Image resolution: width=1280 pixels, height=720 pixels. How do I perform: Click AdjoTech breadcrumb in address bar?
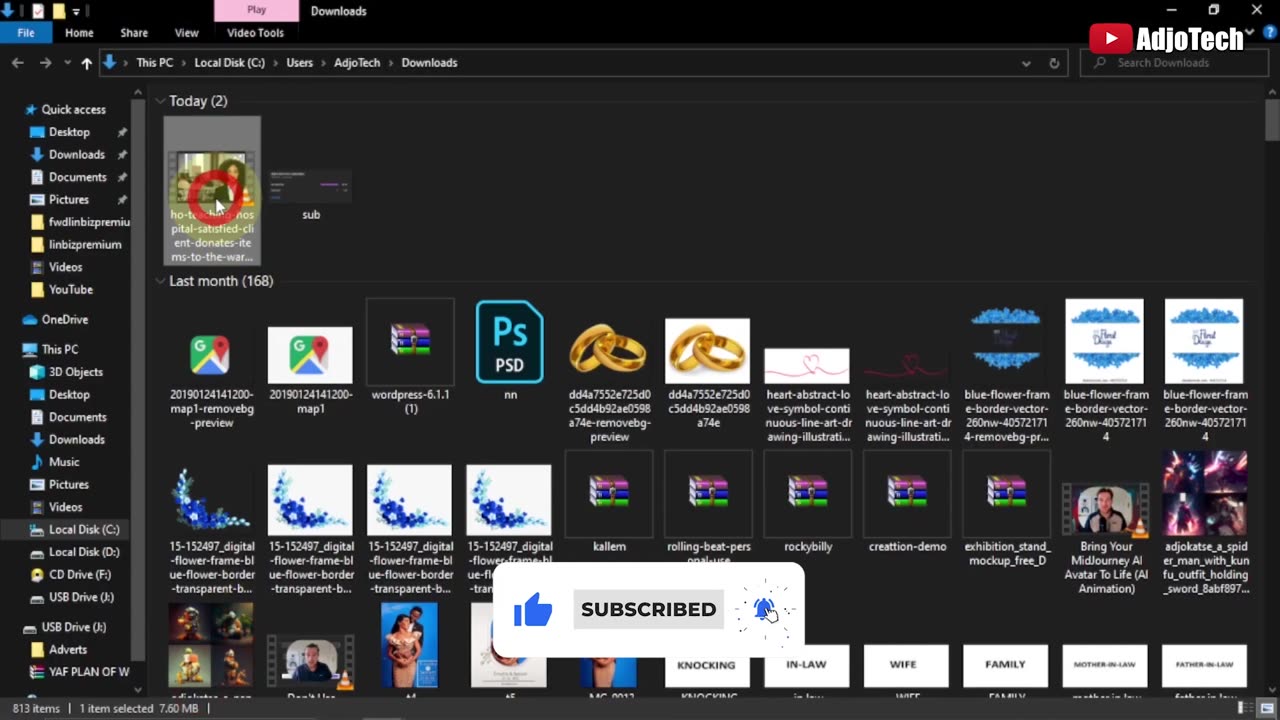[357, 63]
